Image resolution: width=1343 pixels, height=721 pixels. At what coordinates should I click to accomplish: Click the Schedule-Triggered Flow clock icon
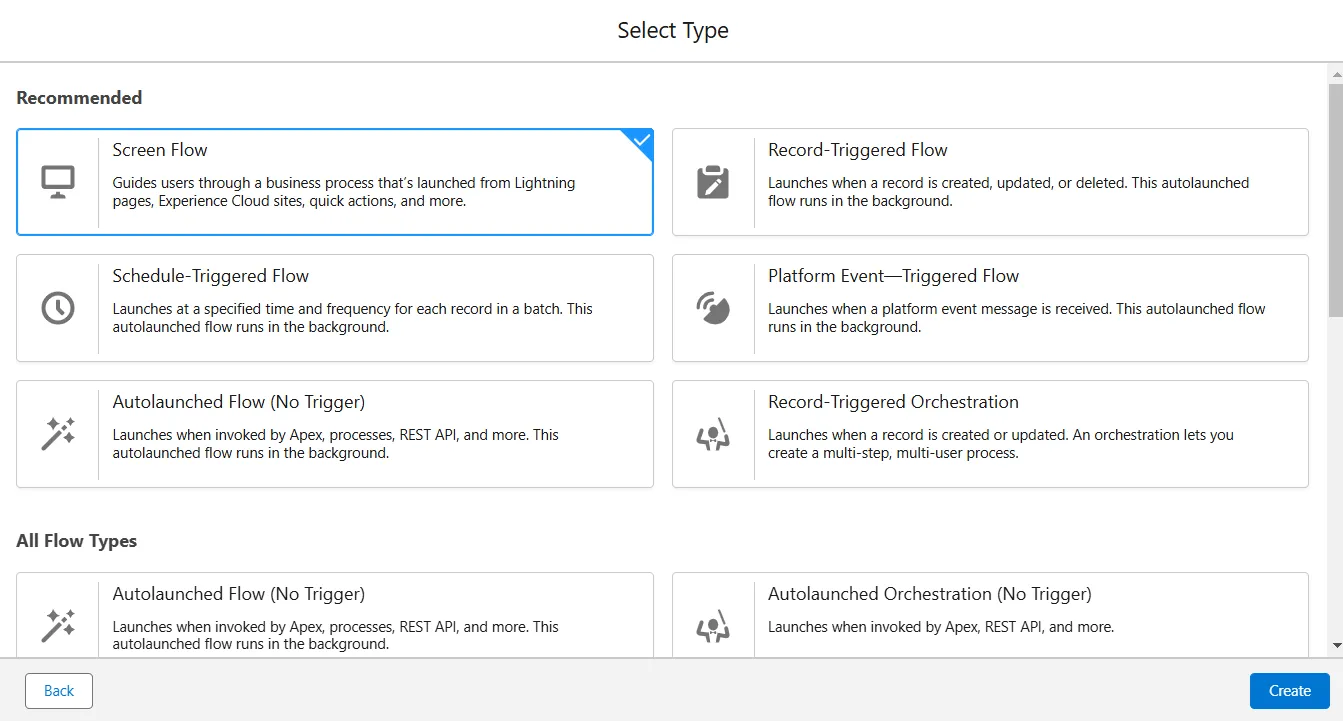58,308
